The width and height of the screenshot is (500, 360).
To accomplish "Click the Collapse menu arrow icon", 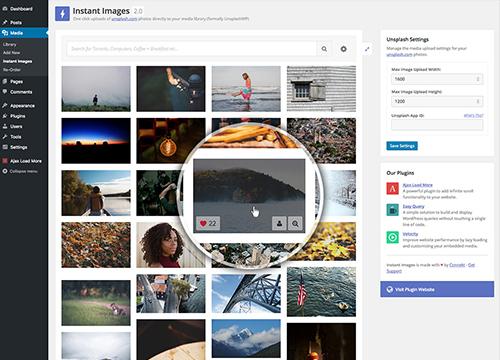I will point(5,171).
